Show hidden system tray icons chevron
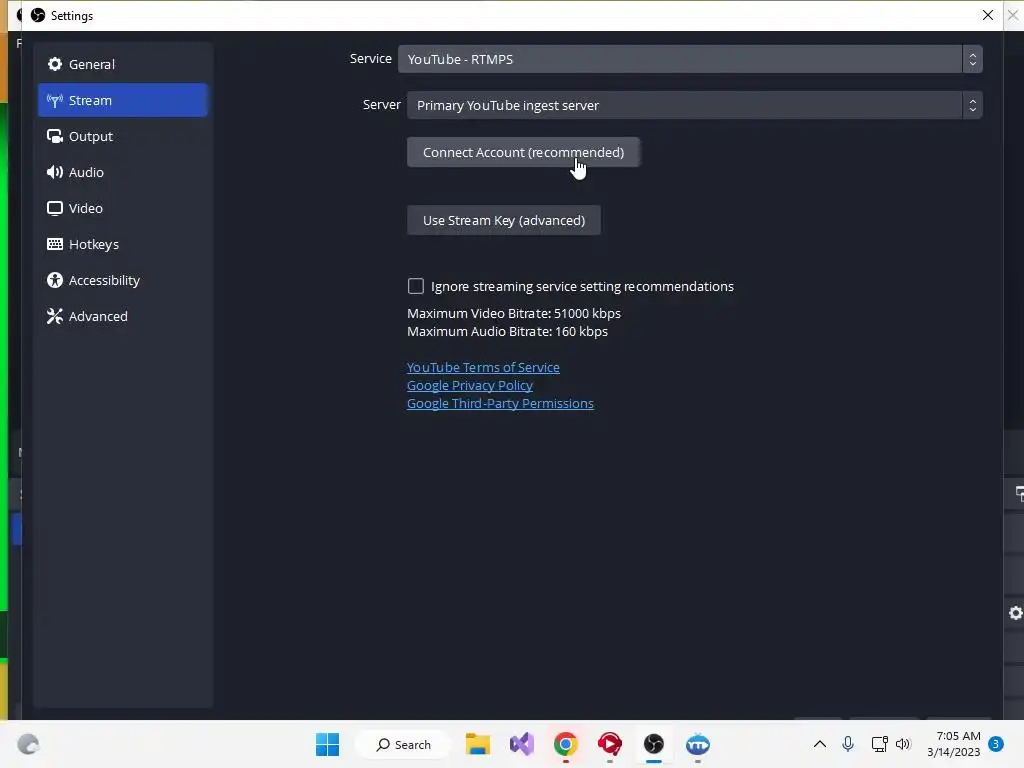Screen dimensions: 1024x768 [x=820, y=744]
